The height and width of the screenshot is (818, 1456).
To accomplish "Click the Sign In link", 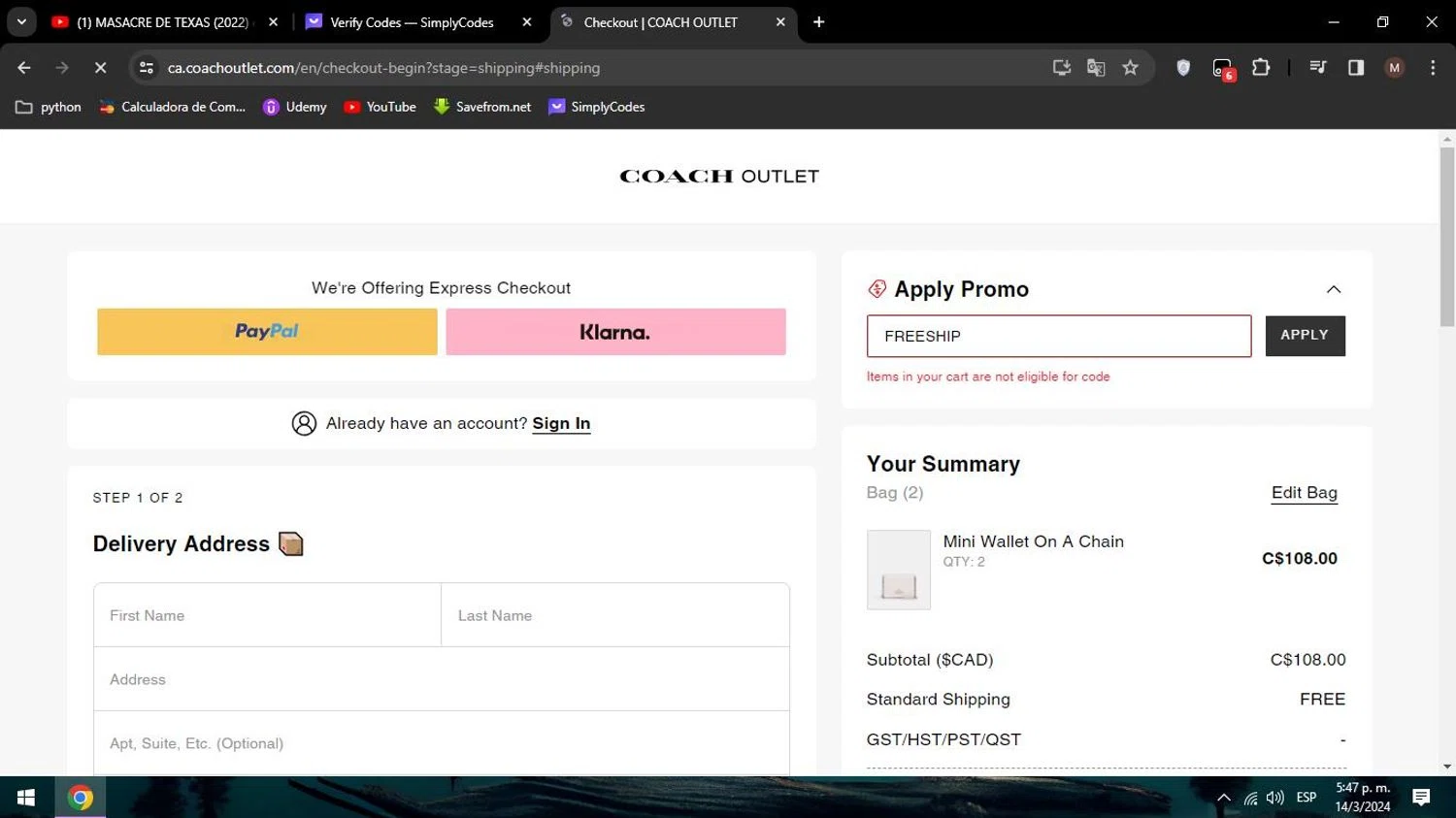I will pos(561,423).
